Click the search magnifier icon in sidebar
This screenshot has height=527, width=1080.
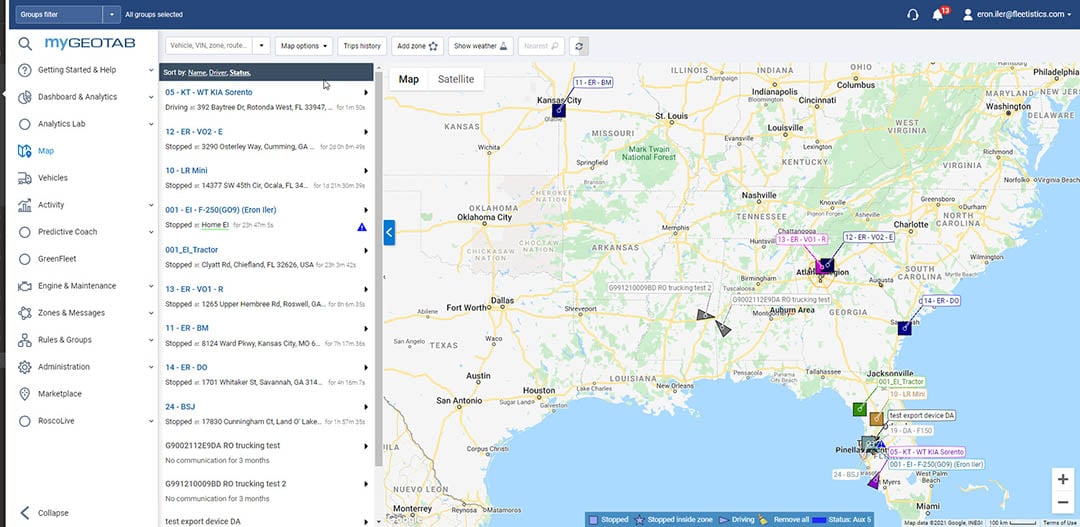25,44
